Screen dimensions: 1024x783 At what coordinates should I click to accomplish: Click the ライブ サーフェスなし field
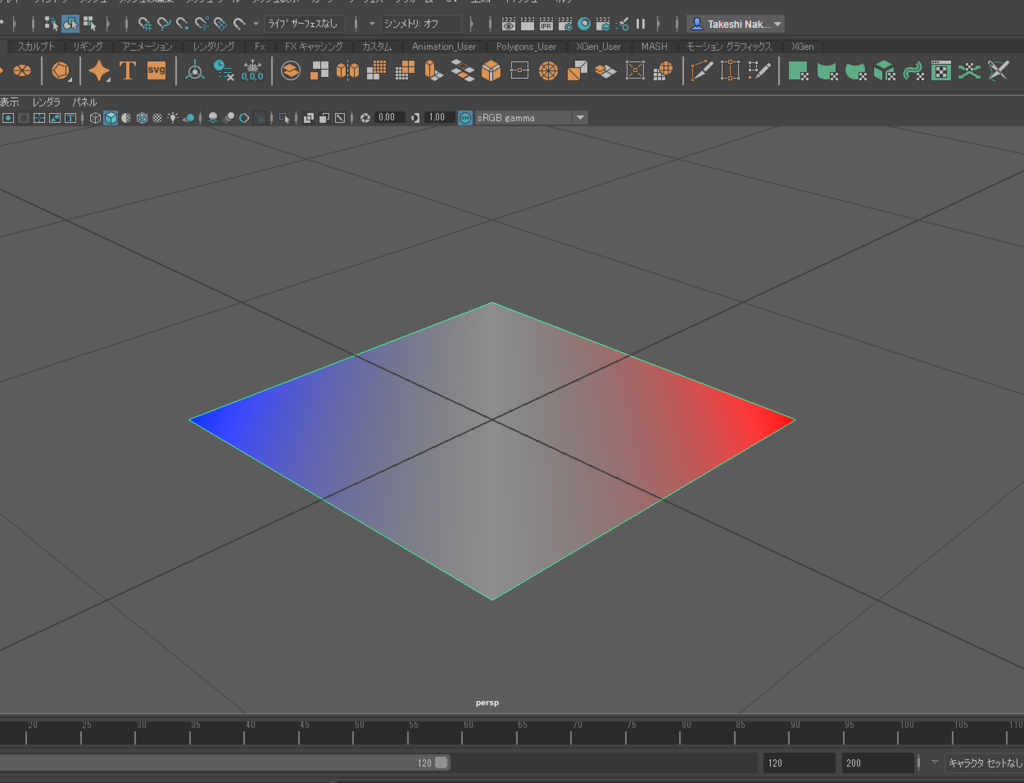[x=304, y=24]
